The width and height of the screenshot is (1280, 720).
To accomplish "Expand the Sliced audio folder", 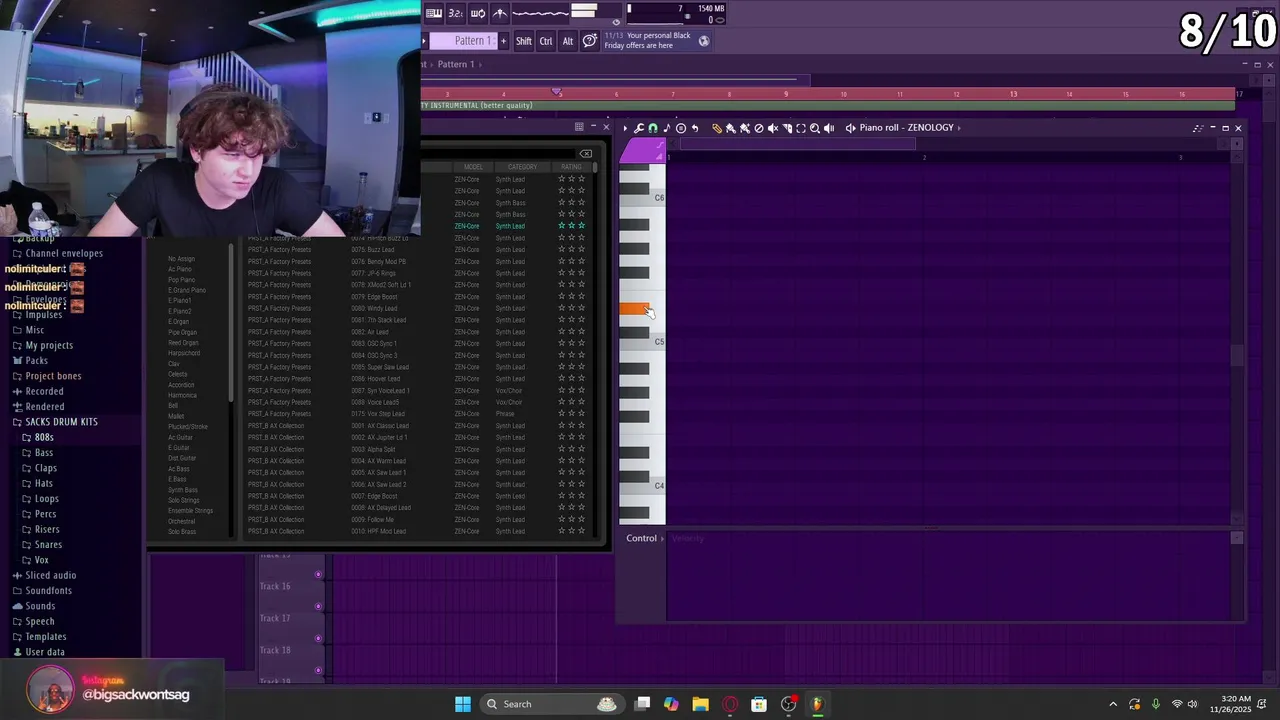I will [50, 575].
